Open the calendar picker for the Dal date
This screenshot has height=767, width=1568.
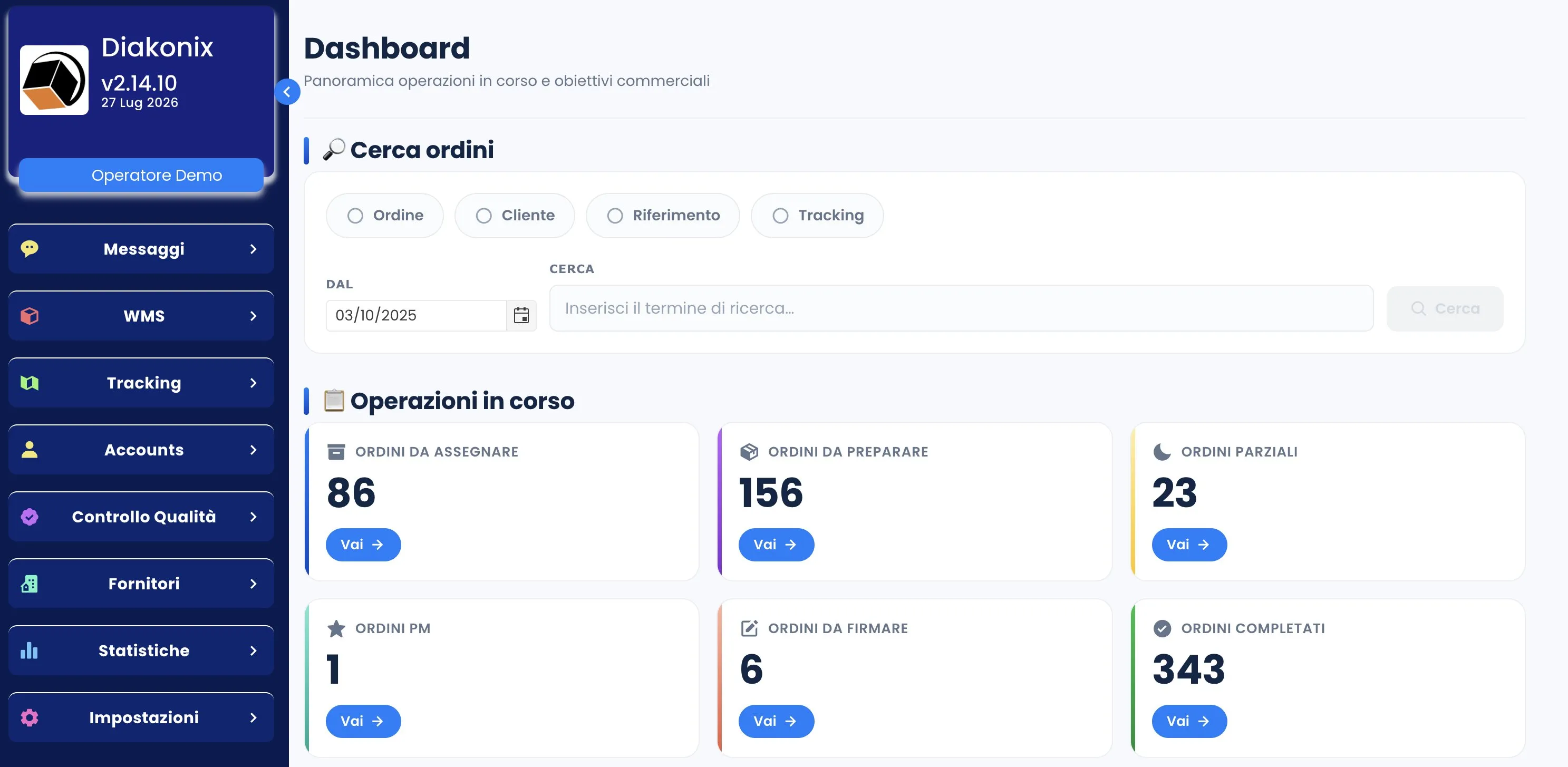point(521,315)
